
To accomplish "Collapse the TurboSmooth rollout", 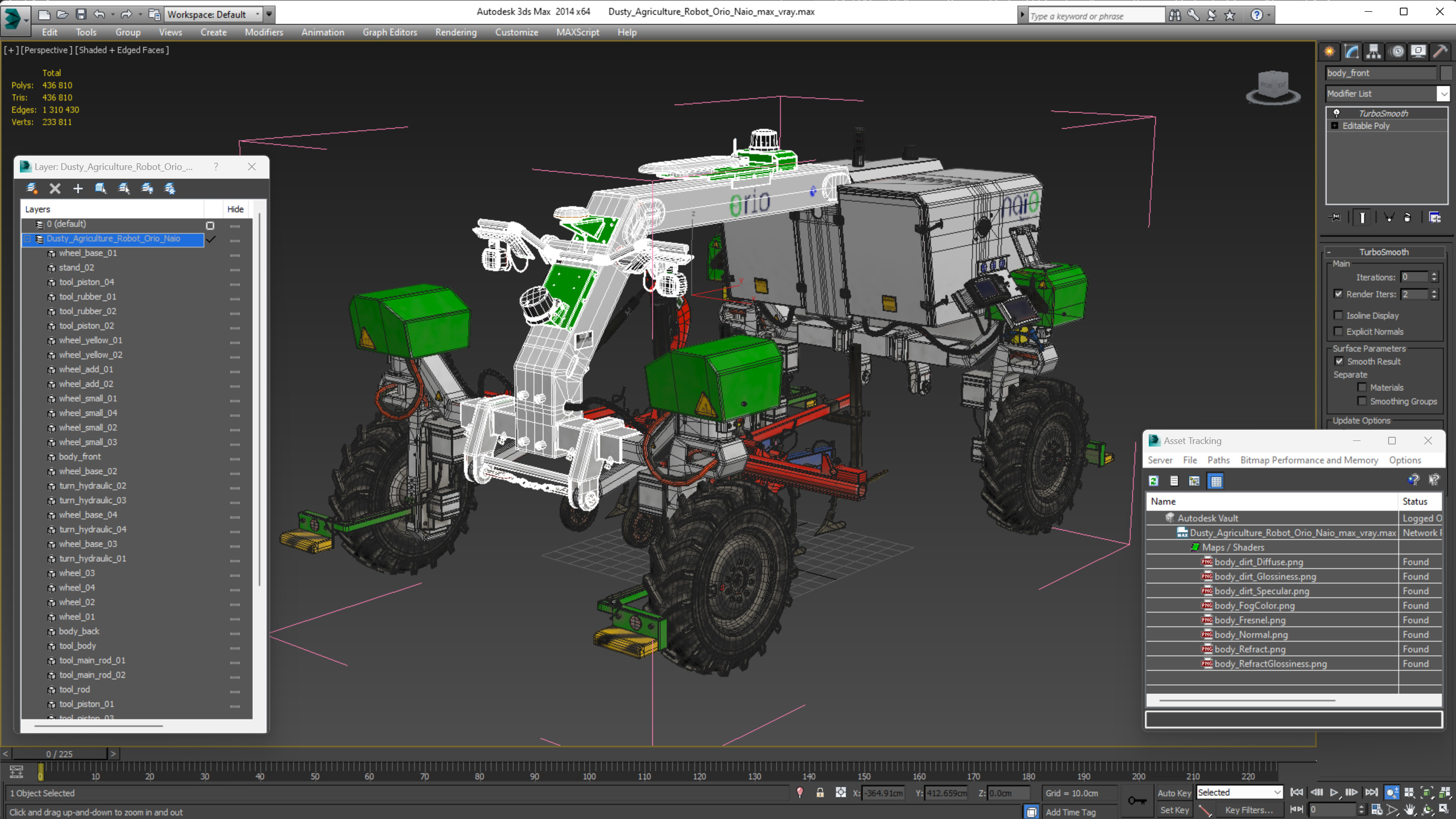I will [1329, 252].
